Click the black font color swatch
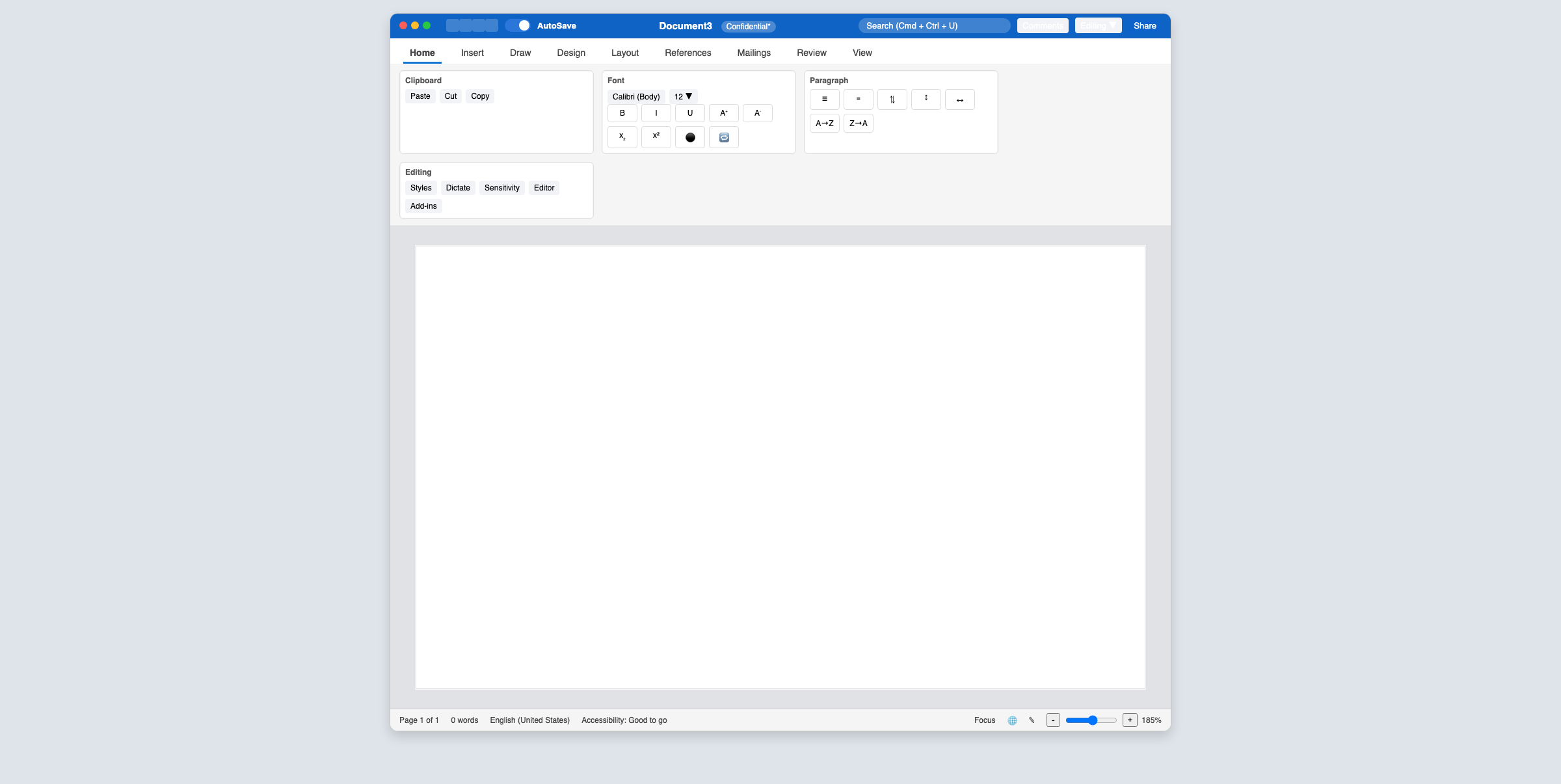 click(x=689, y=137)
